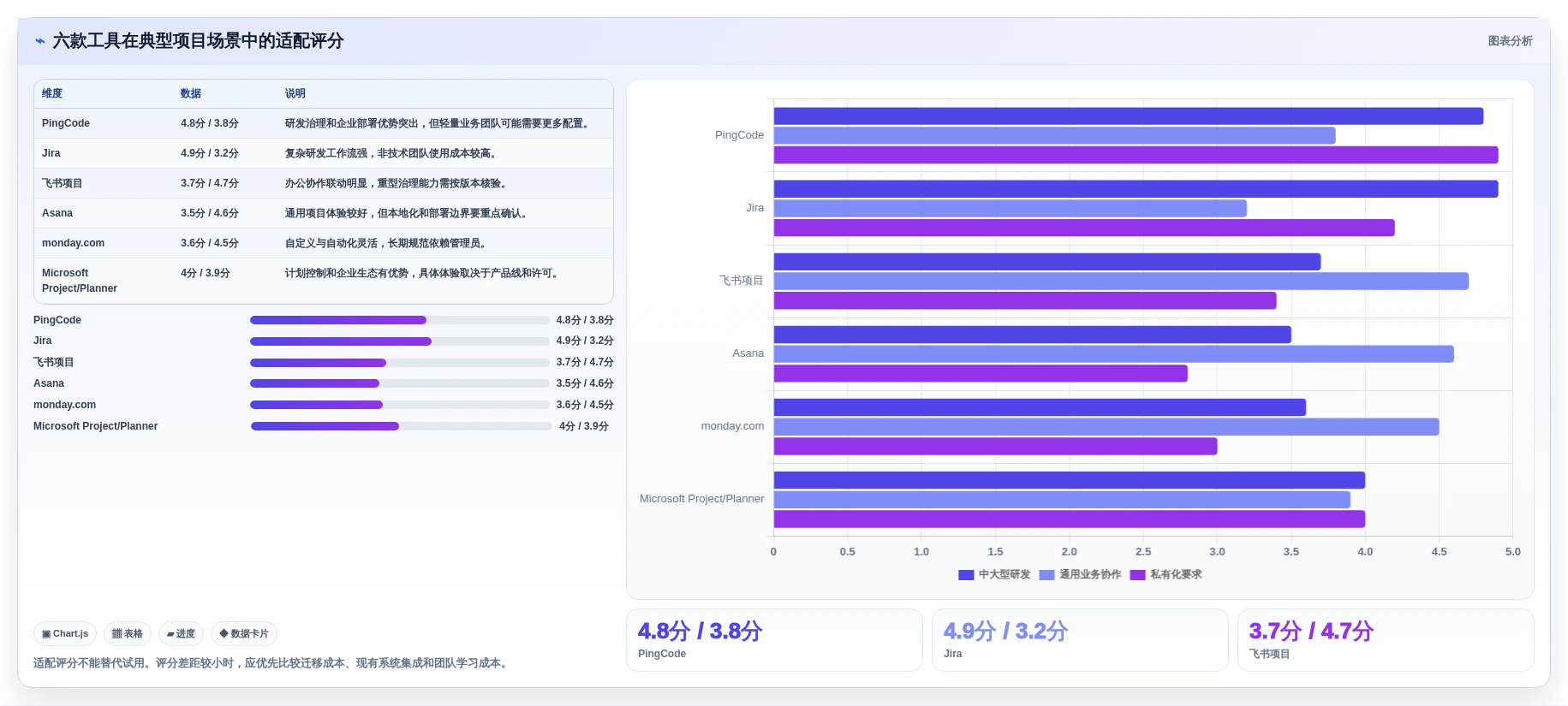Select the 数据卡片 tag chip
This screenshot has height=706, width=1568.
coord(244,633)
